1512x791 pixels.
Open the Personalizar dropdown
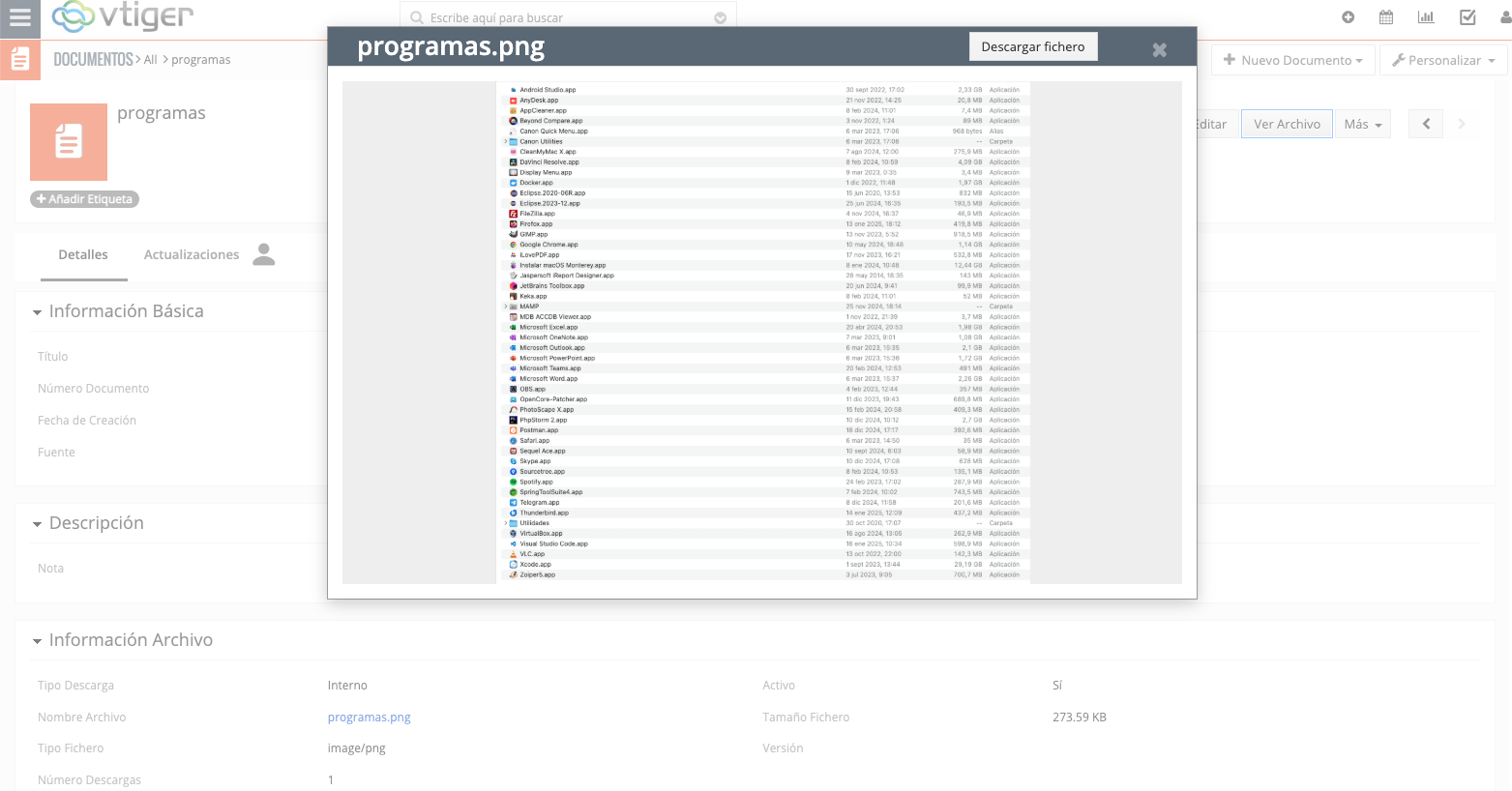pos(1443,60)
